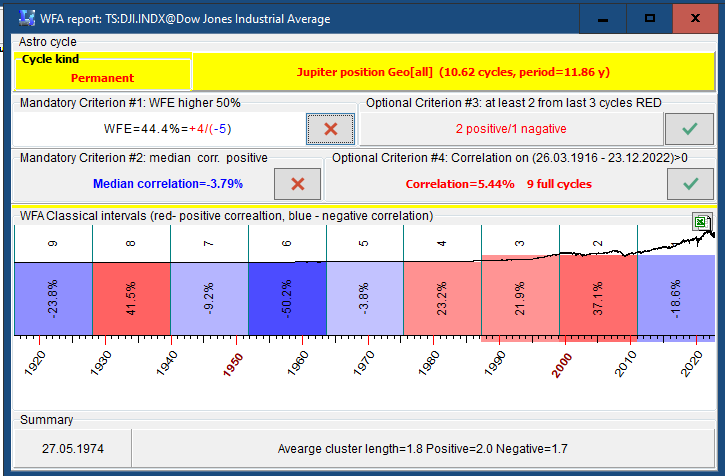Viewport: 725px width, 476px height.
Task: Select the last blue block with -18.6%
Action: [676, 299]
